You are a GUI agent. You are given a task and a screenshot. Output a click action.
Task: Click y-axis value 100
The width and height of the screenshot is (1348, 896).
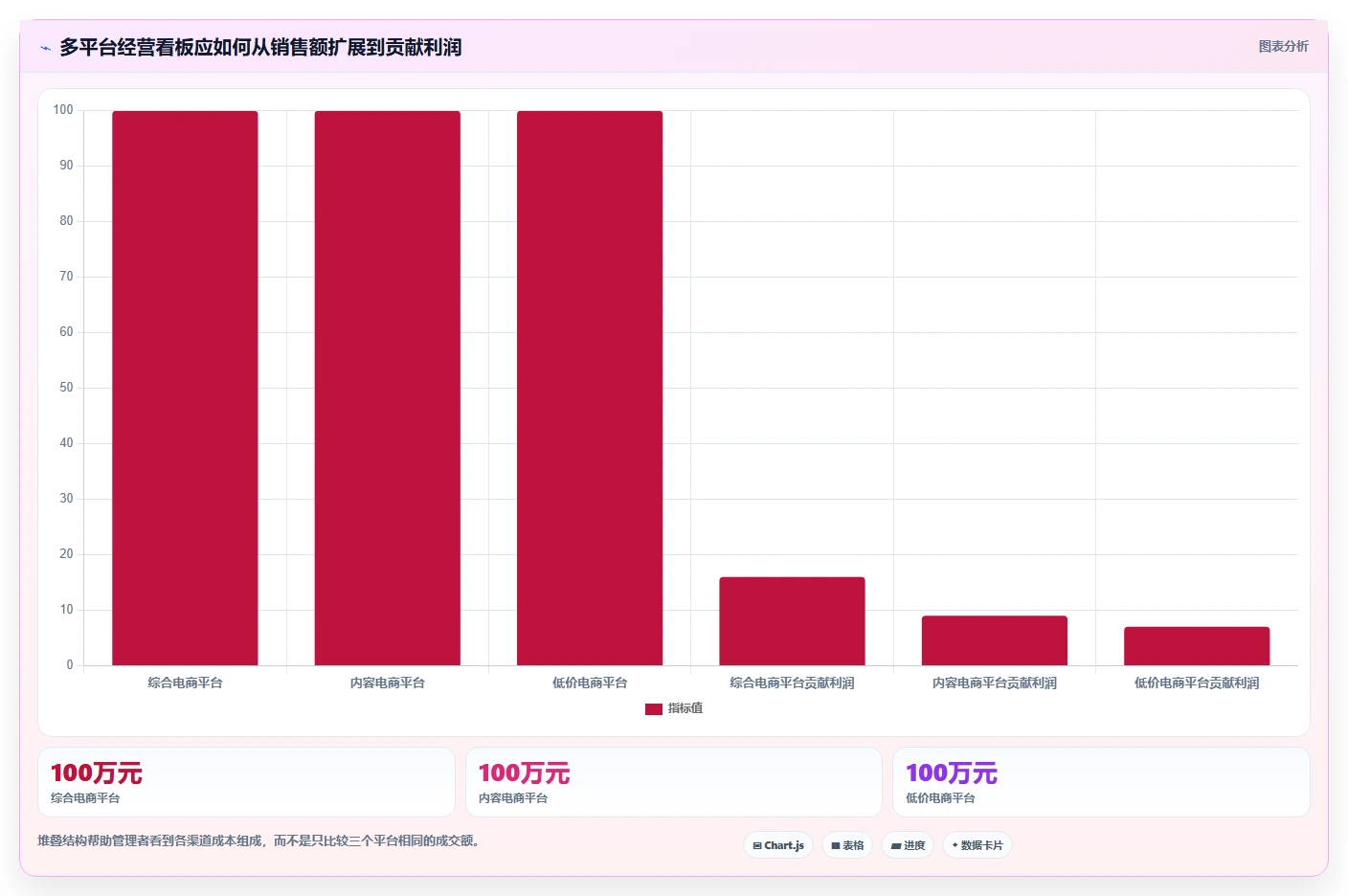pyautogui.click(x=63, y=110)
